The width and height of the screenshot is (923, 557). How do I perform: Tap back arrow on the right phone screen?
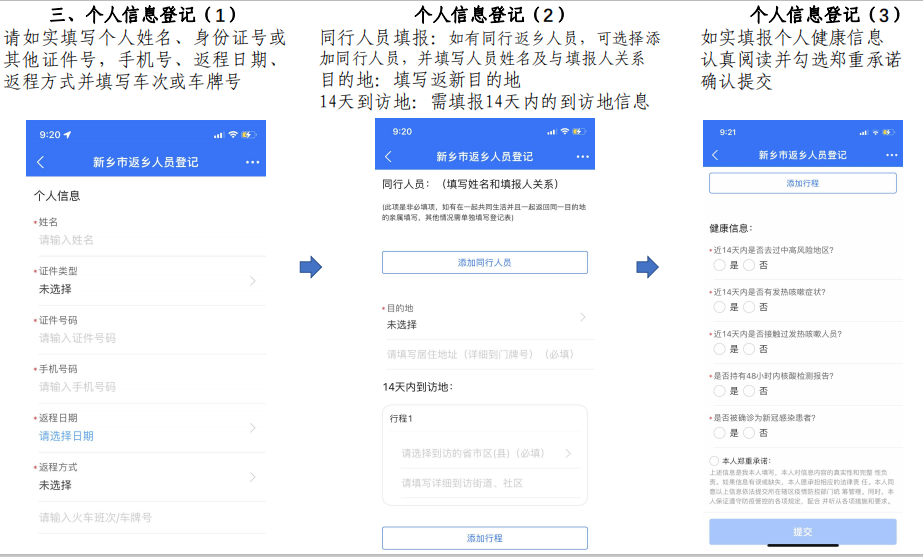715,155
